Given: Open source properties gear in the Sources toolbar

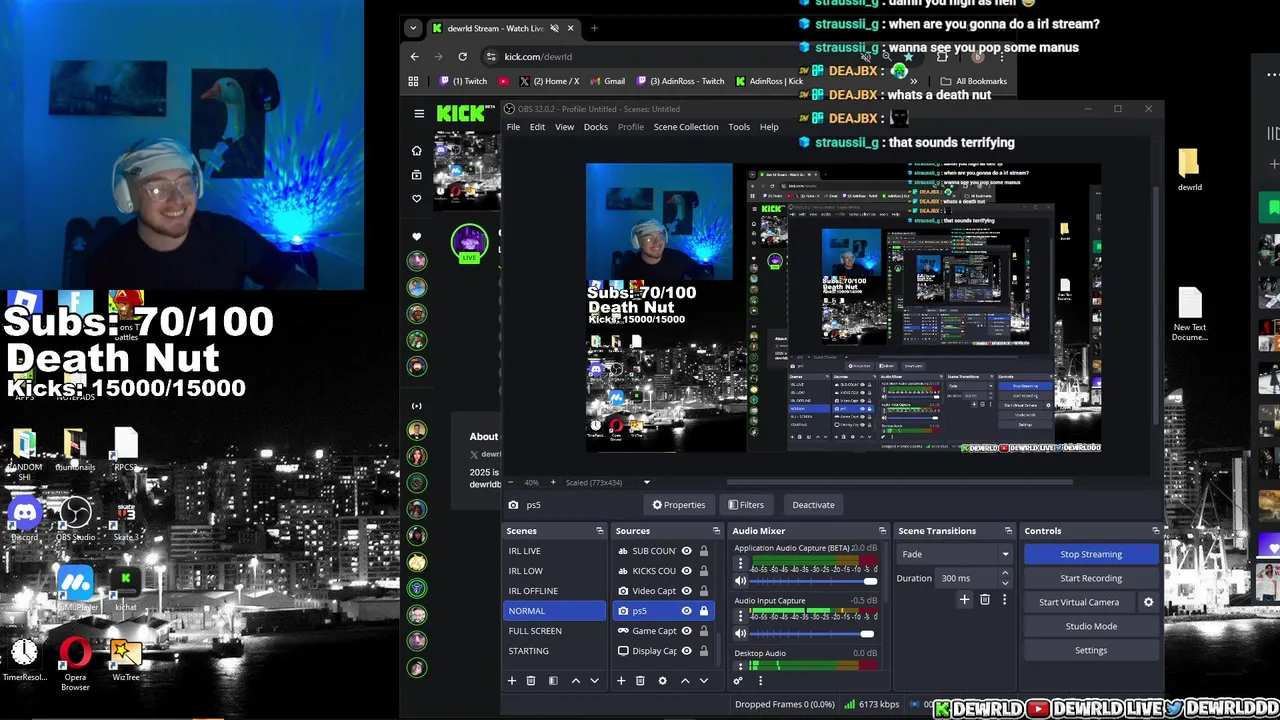Looking at the screenshot, I should (662, 681).
